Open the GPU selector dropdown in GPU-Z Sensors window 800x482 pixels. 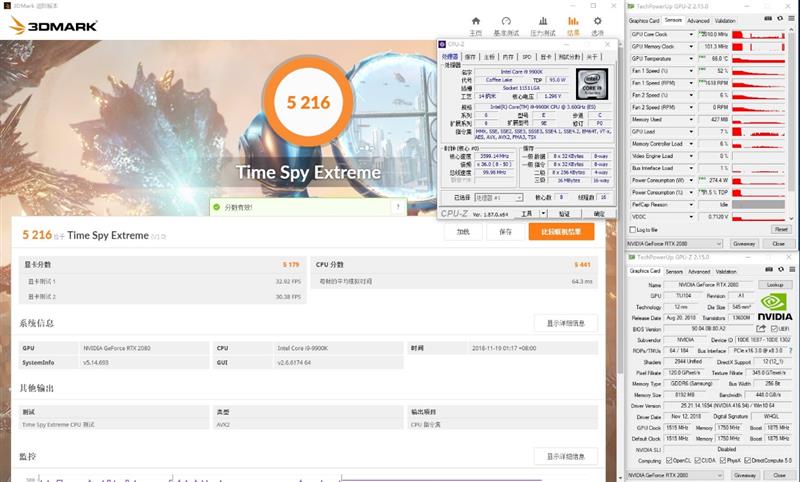tap(674, 244)
